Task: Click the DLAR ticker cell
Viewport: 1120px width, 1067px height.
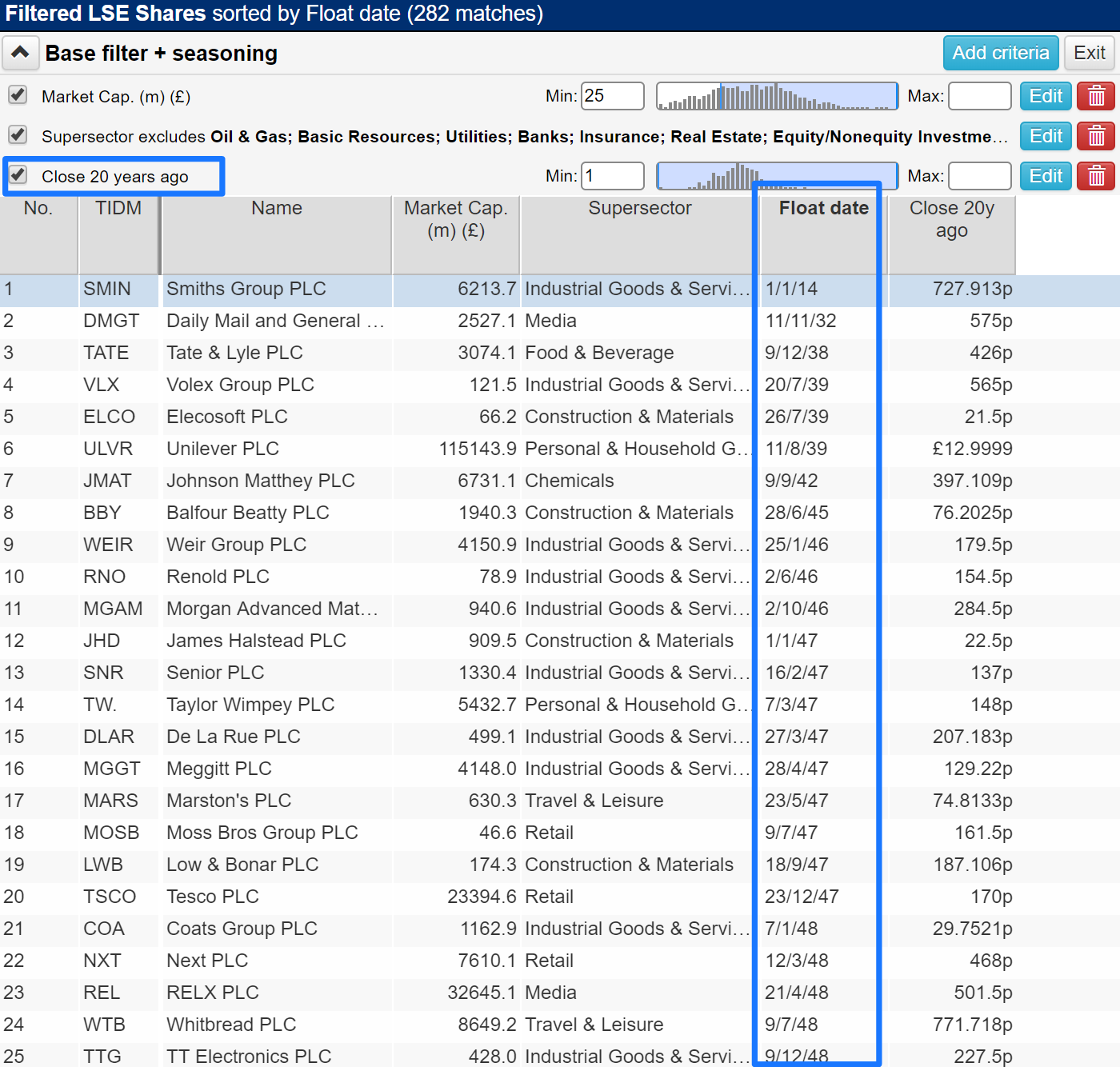Action: (x=109, y=737)
